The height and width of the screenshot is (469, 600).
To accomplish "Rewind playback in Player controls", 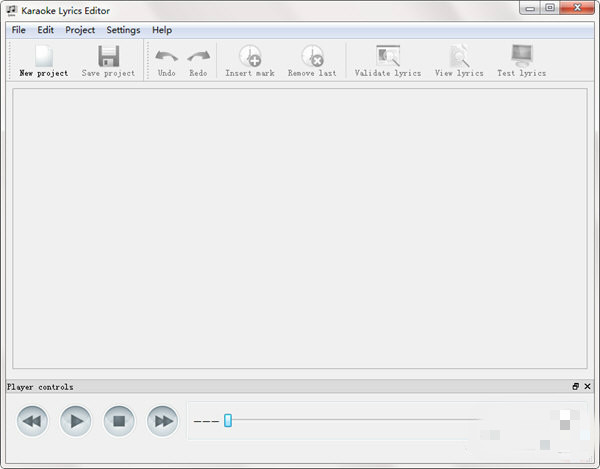I will [x=33, y=421].
